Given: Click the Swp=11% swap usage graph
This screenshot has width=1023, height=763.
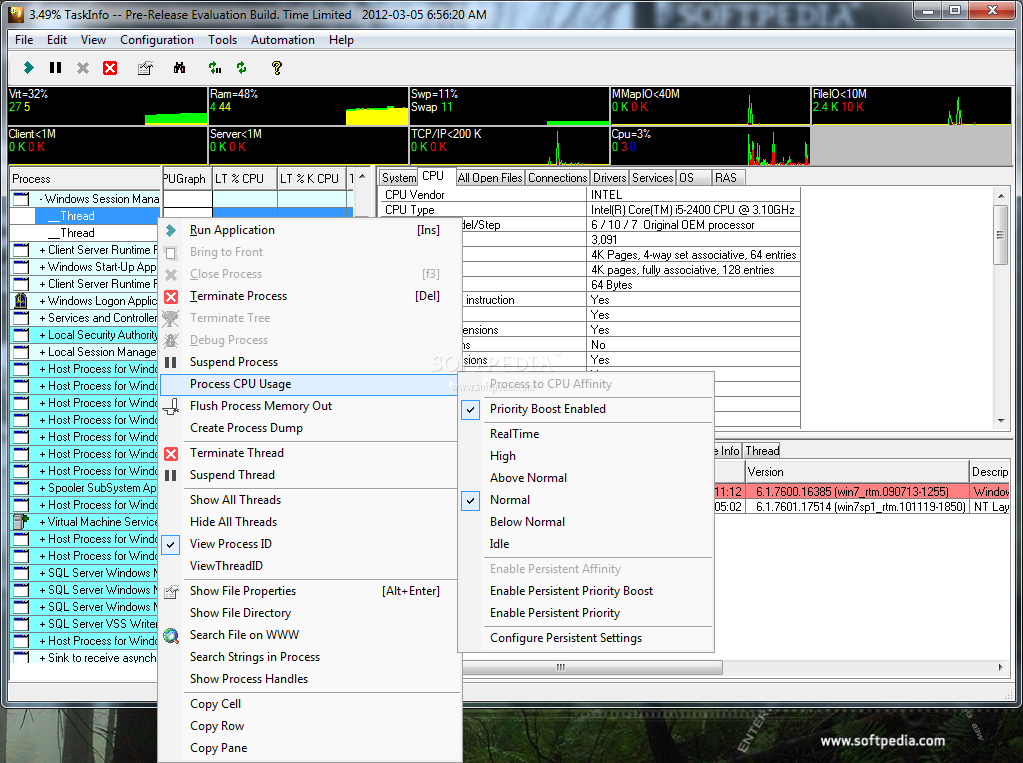Looking at the screenshot, I should [x=509, y=106].
